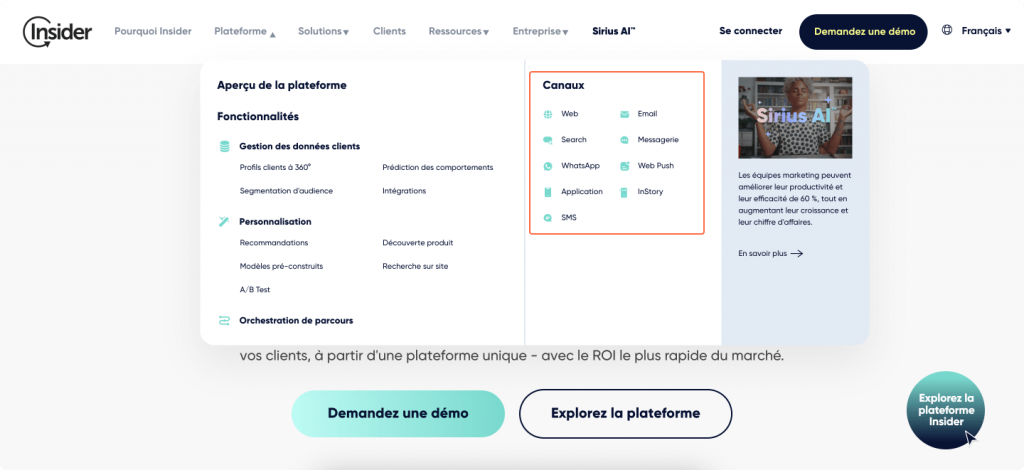Image resolution: width=1024 pixels, height=470 pixels.
Task: Open the Web channel icon
Action: pyautogui.click(x=548, y=114)
